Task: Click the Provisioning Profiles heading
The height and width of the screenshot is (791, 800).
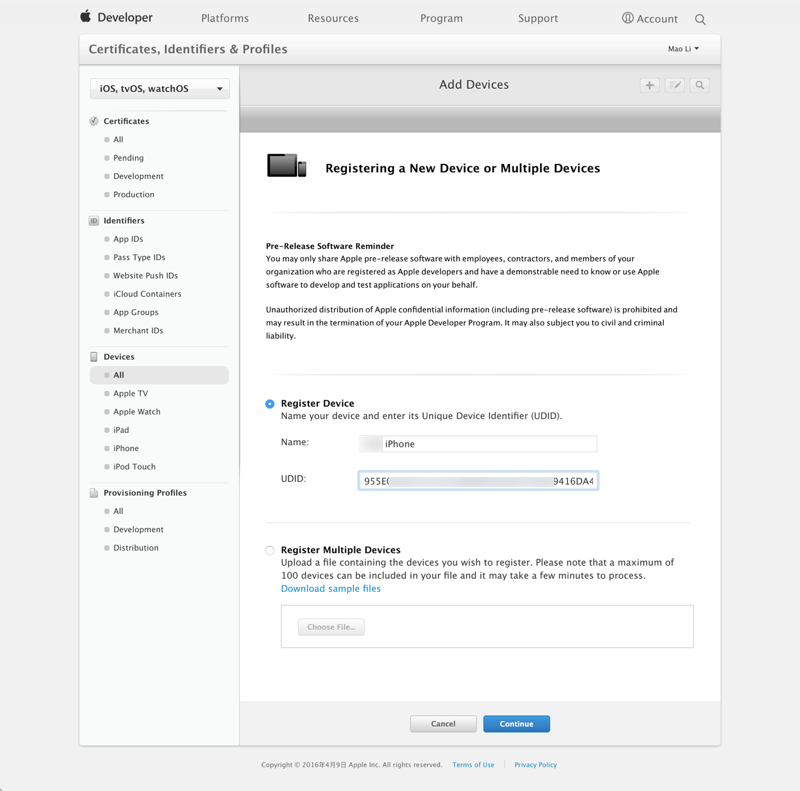Action: coord(145,493)
